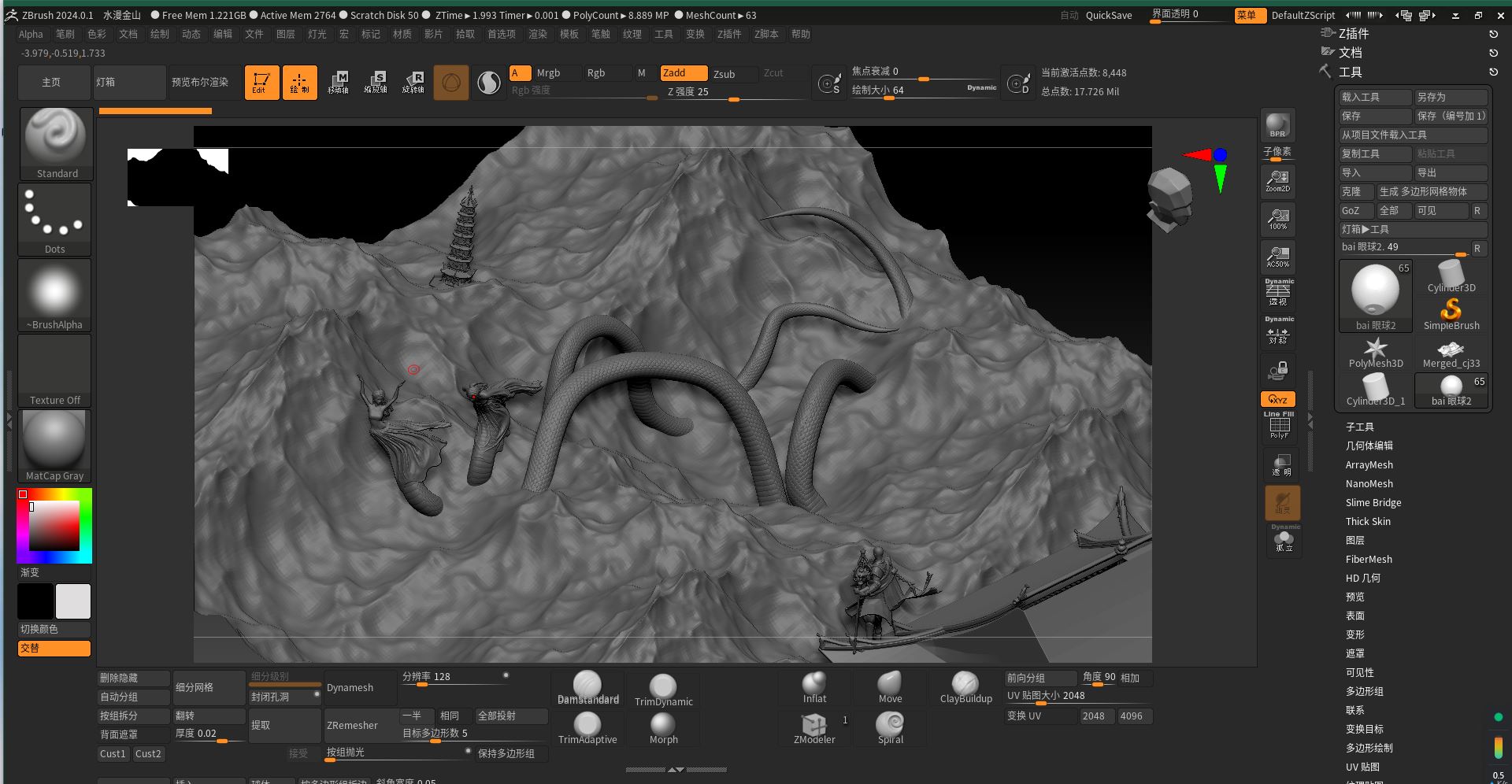Activate the Zoom2D icon
The height and width of the screenshot is (784, 1512).
tap(1277, 180)
